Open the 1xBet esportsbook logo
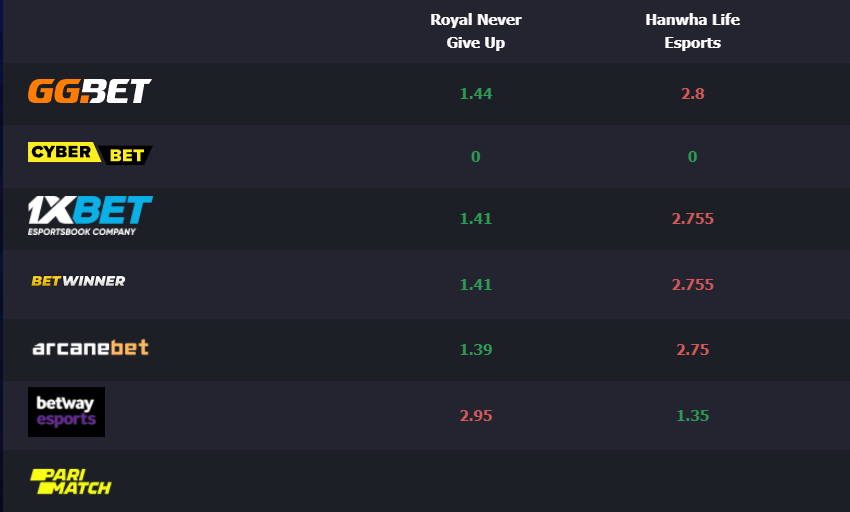 tap(90, 216)
